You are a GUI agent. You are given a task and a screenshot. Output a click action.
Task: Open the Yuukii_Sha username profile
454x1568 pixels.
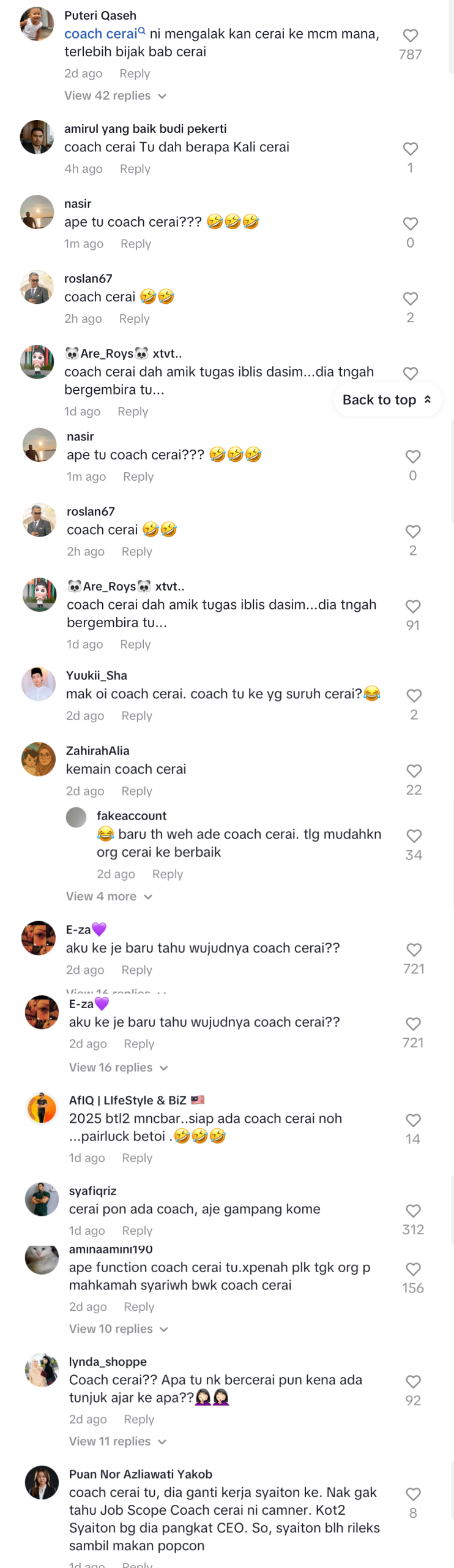coord(97,675)
